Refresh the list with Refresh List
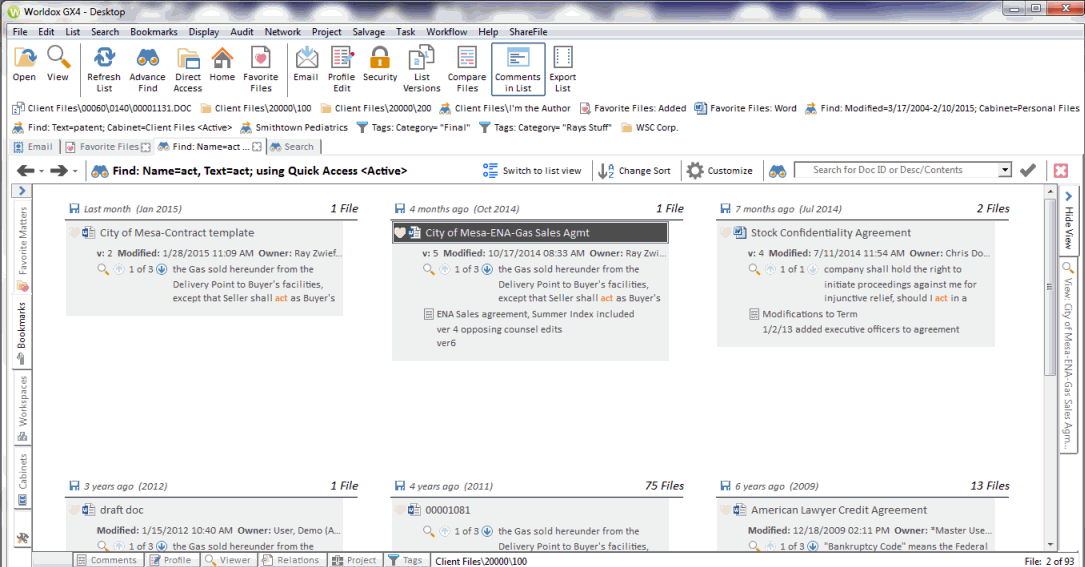Image resolution: width=1085 pixels, height=567 pixels. click(x=104, y=69)
